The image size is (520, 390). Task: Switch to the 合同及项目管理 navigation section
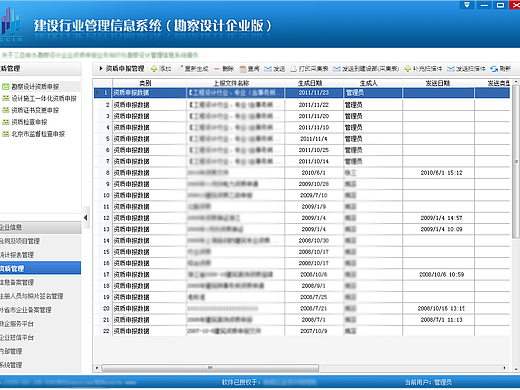click(40, 241)
